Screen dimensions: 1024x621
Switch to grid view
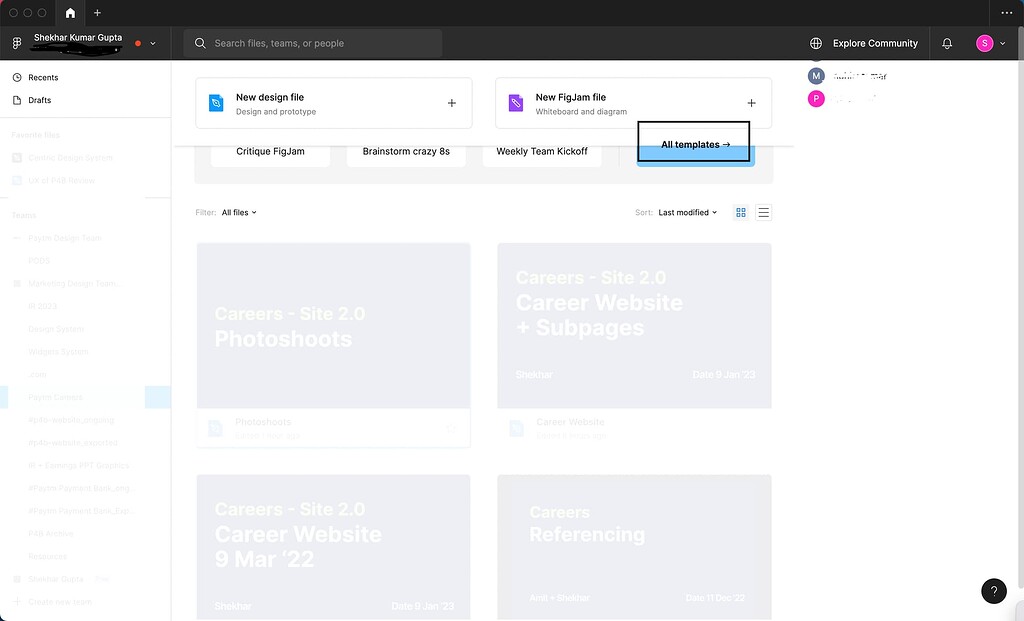coord(741,212)
